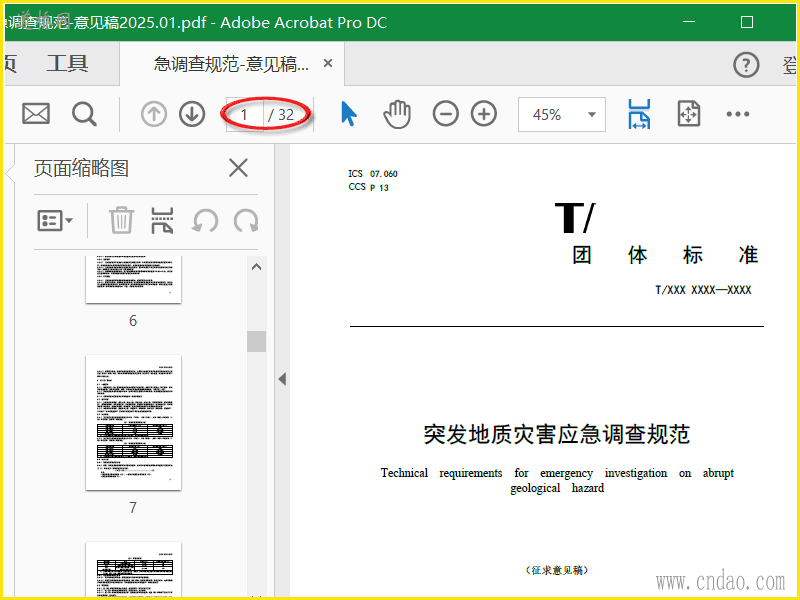Click the page number field showing 1
The image size is (800, 600).
245,115
